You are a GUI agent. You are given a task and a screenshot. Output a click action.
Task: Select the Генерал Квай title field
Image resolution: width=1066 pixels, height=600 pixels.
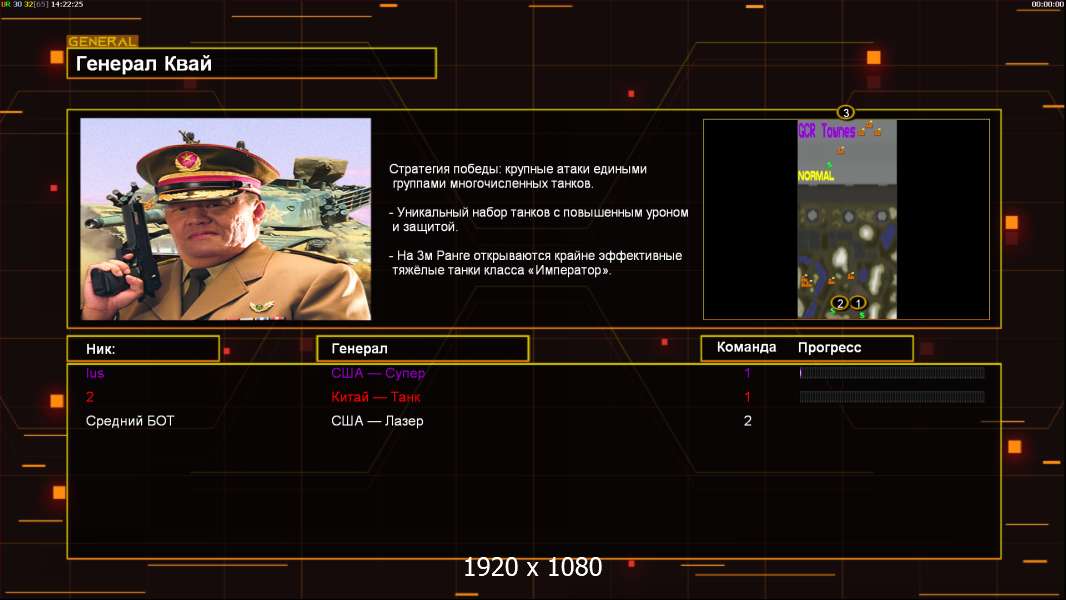(x=251, y=64)
